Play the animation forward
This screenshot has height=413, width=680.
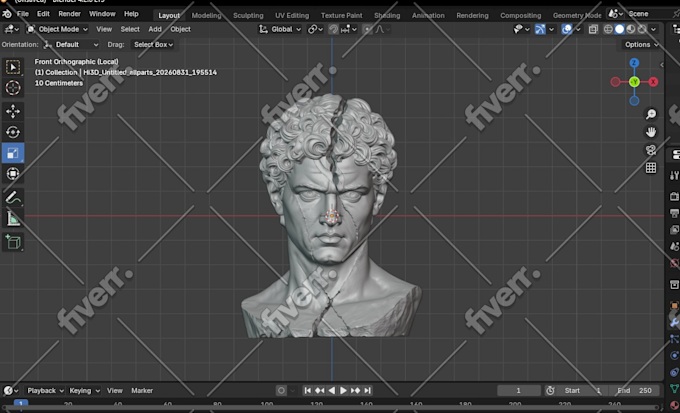[343, 390]
